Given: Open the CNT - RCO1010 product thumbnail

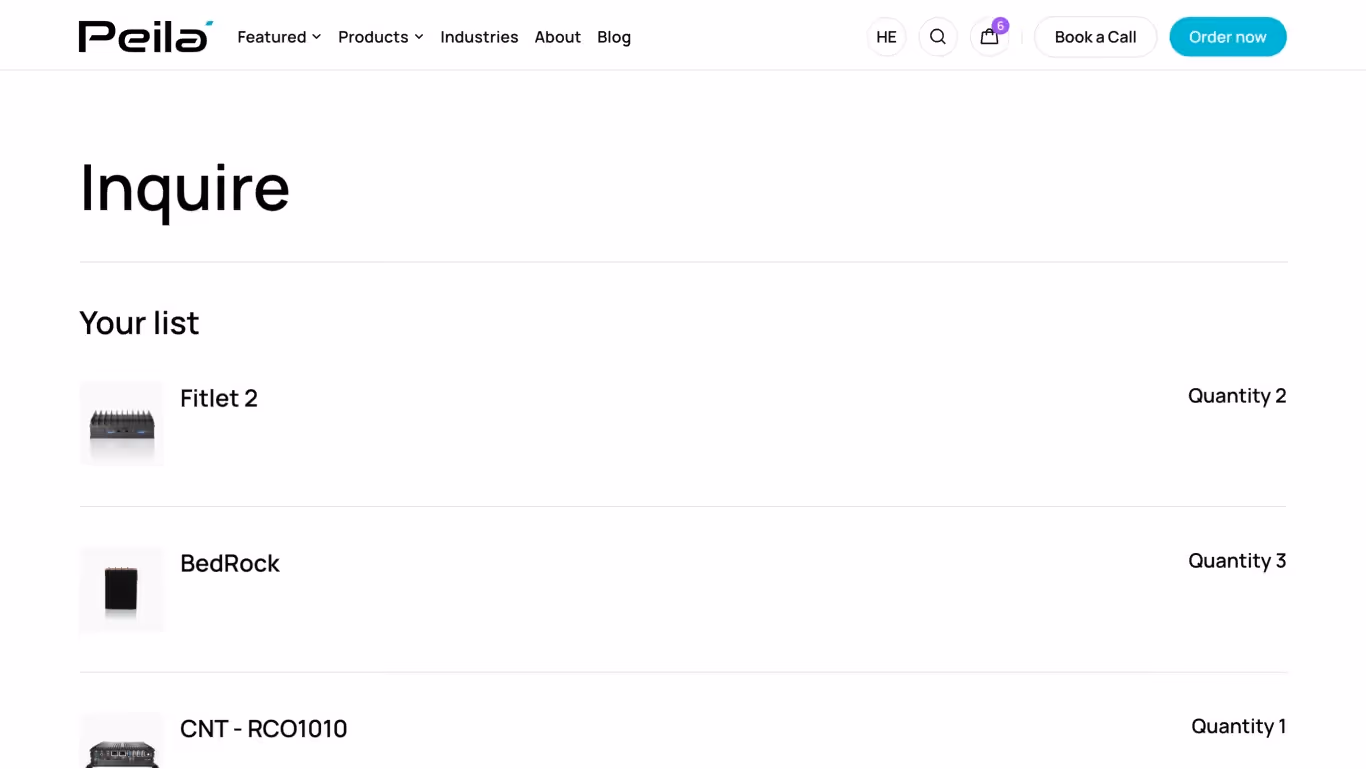Looking at the screenshot, I should 122,741.
